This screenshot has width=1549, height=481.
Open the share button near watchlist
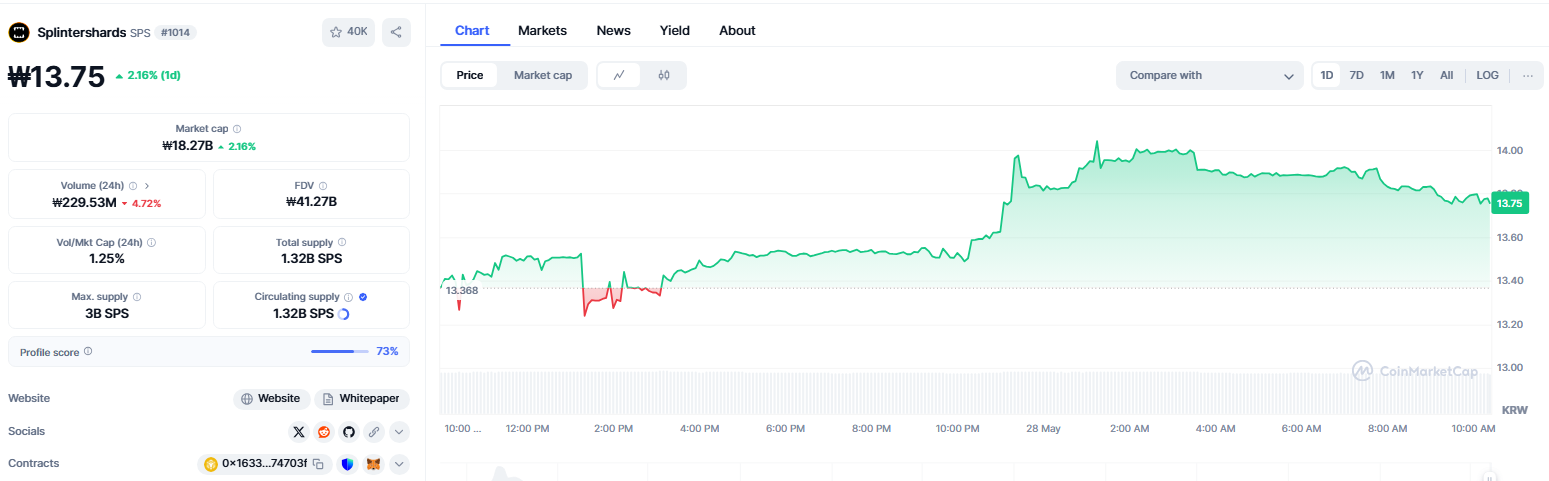[396, 32]
